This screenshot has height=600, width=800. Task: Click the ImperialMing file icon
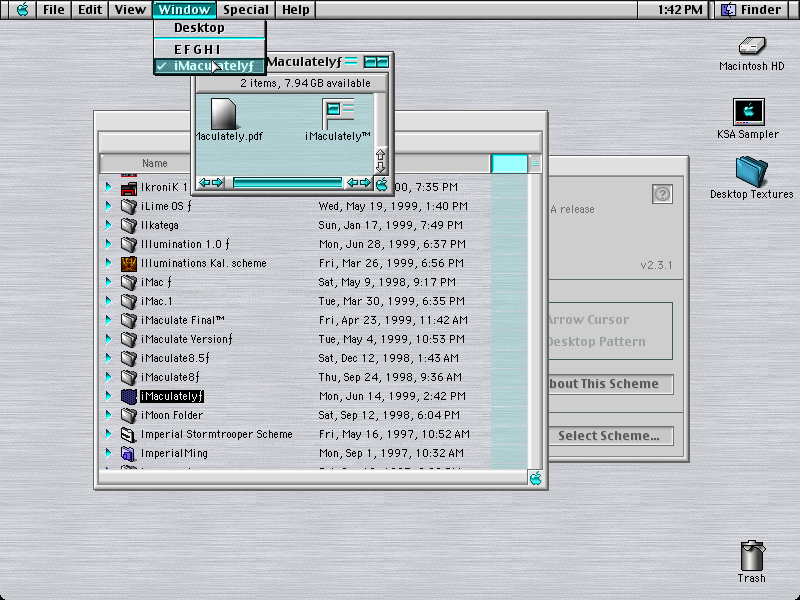click(129, 453)
